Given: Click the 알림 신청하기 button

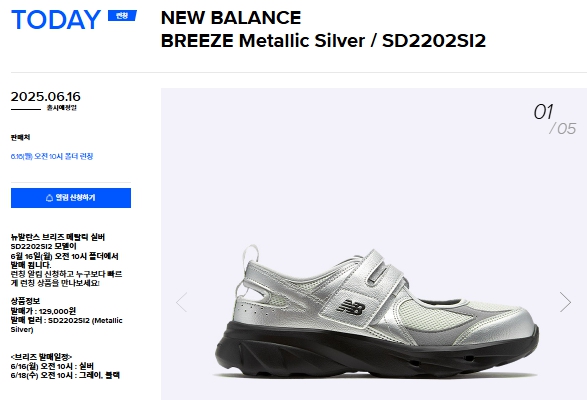Looking at the screenshot, I should 71,198.
